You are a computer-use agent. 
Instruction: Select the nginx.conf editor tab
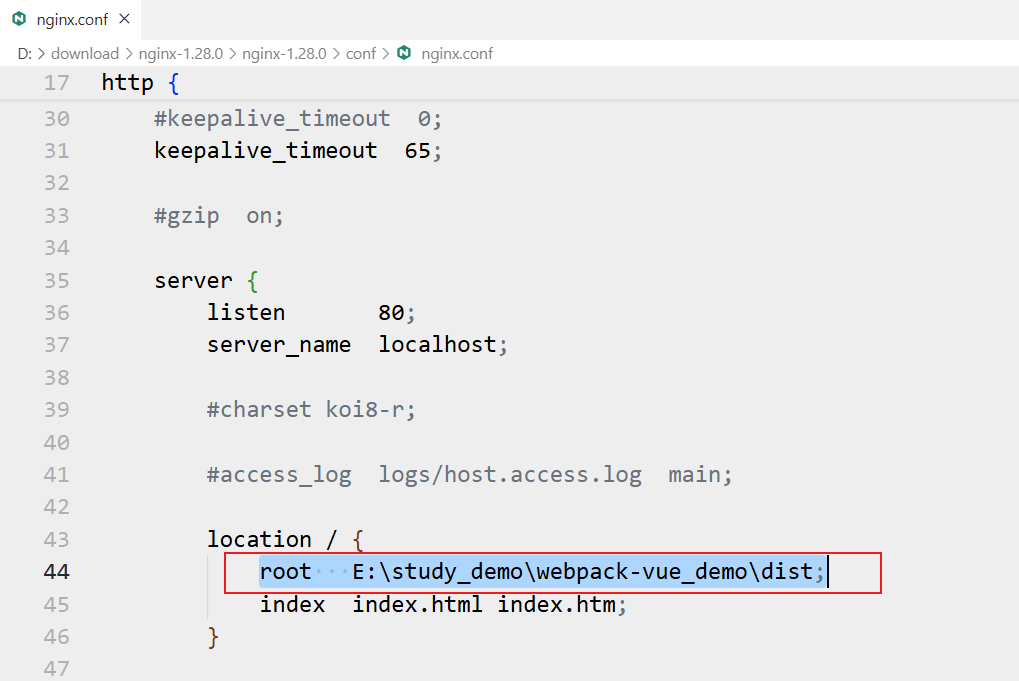[x=70, y=19]
